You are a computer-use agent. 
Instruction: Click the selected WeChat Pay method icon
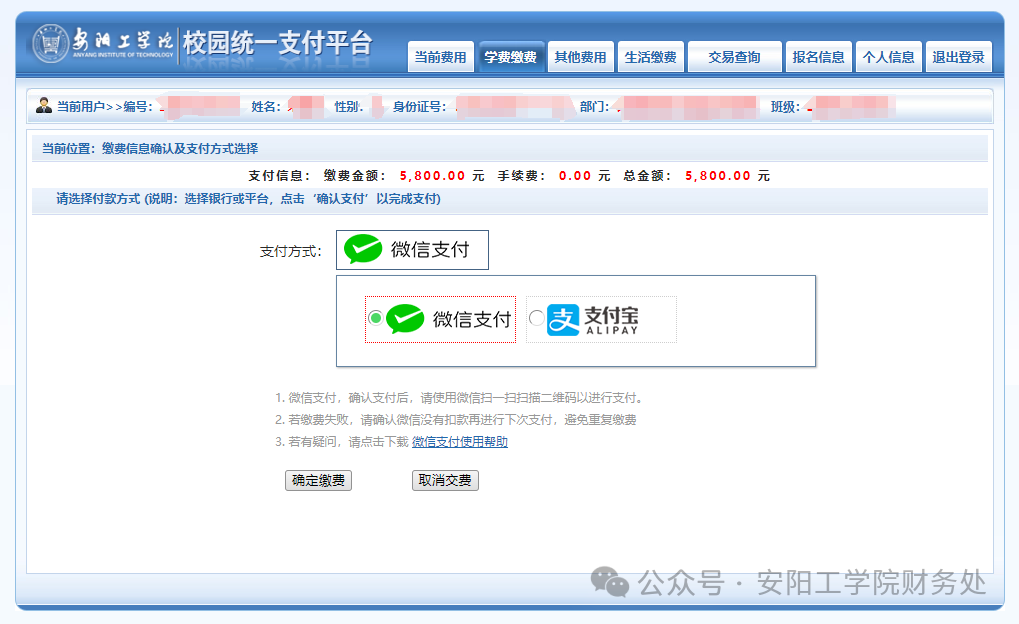point(363,250)
